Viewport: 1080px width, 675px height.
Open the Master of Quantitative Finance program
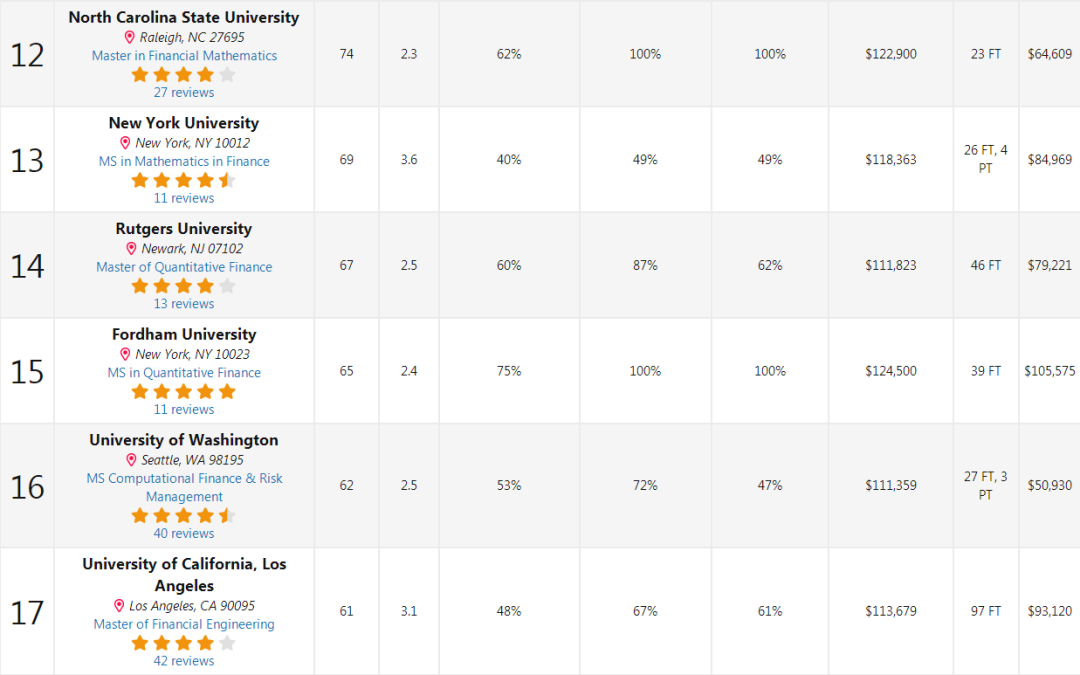tap(185, 267)
